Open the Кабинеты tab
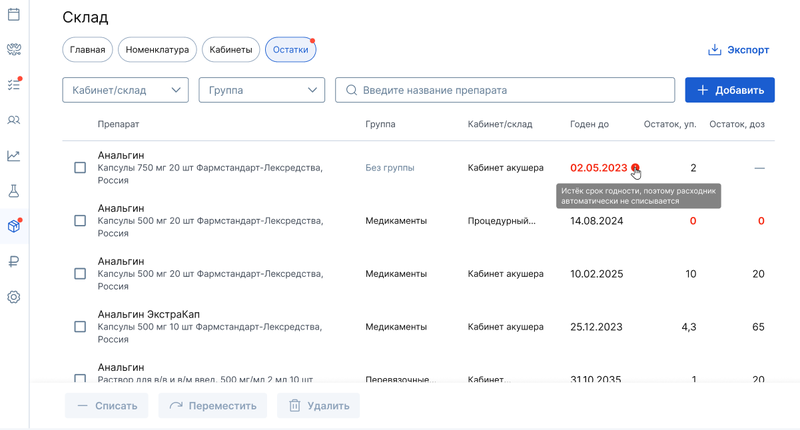 231,50
